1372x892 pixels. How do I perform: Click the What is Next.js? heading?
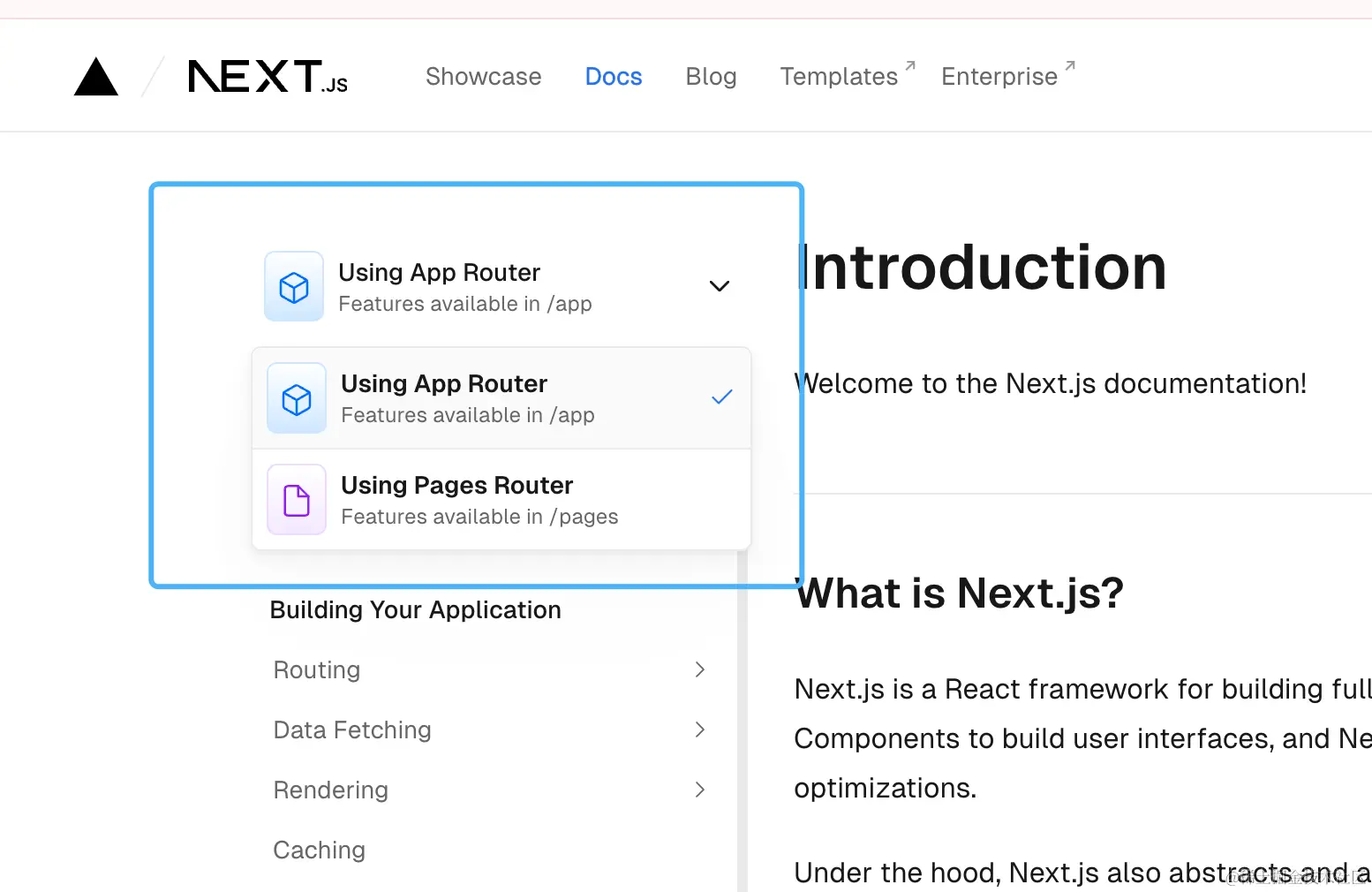(960, 593)
